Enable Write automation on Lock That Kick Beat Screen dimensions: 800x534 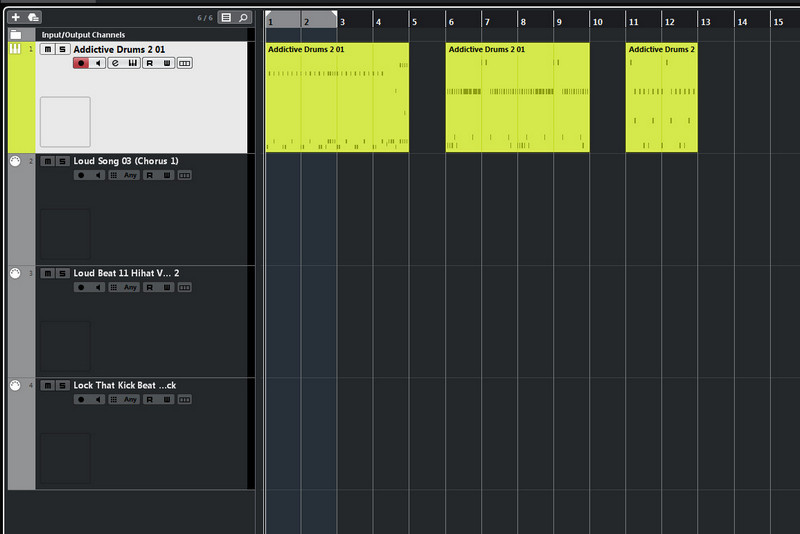pos(167,400)
